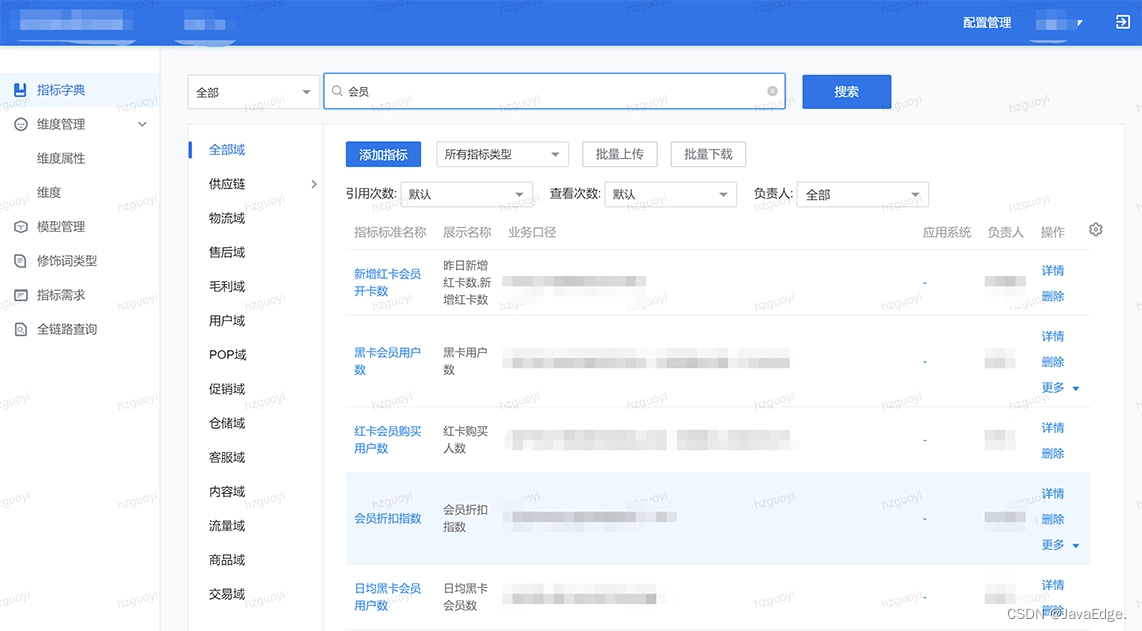Click 修饰词类型 document icon
Viewport: 1142px width, 631px height.
[20, 261]
